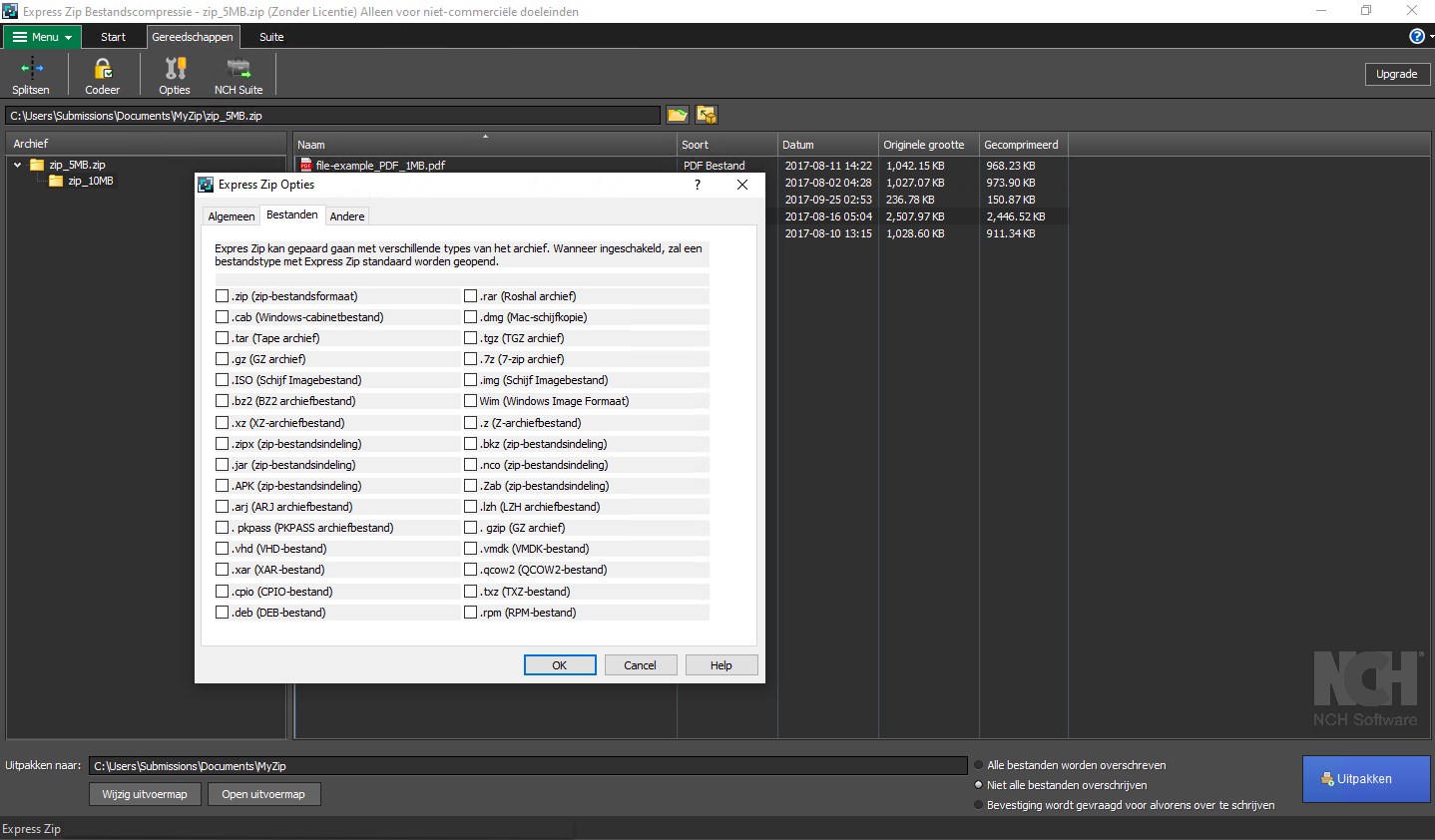Enable the .zip (zip-bestandsformaat) checkbox
This screenshot has width=1435, height=840.
[223, 296]
